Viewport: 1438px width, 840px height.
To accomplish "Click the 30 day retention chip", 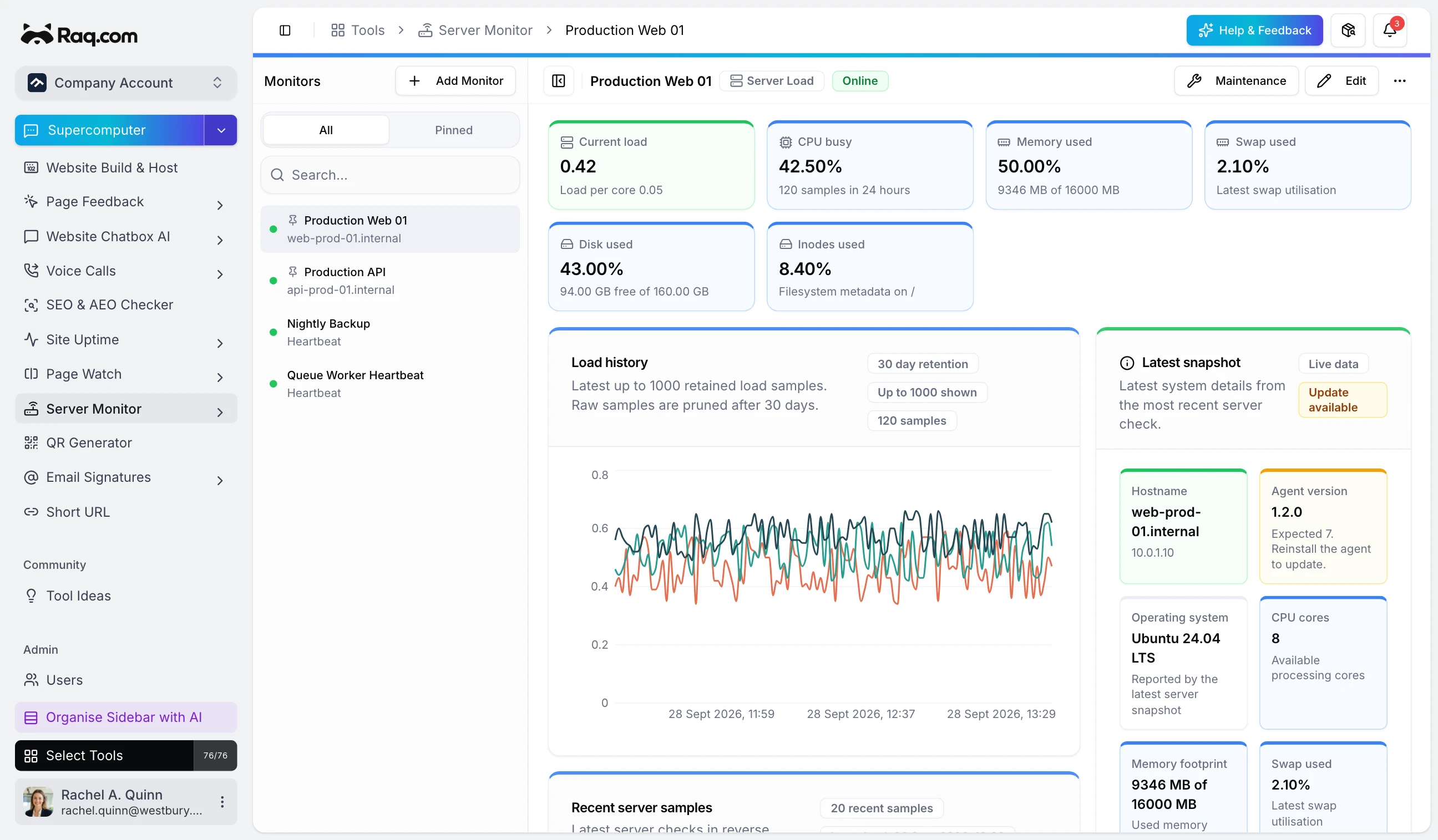I will click(923, 364).
